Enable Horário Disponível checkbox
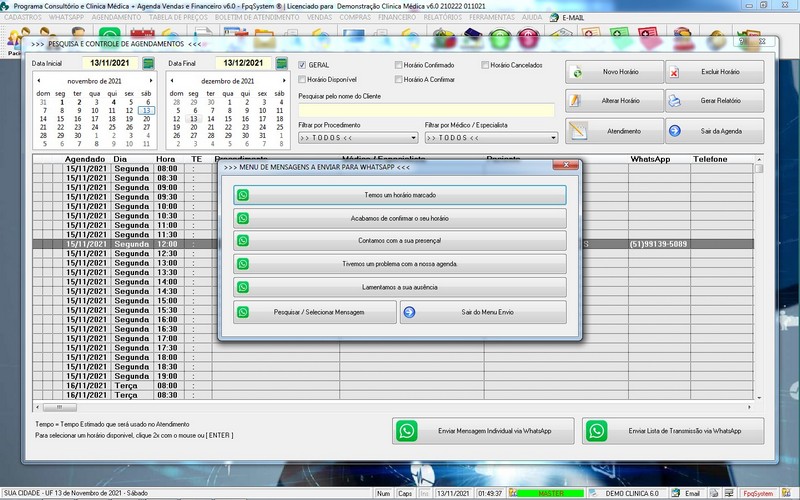Screen dimensions: 800x500 [302, 79]
